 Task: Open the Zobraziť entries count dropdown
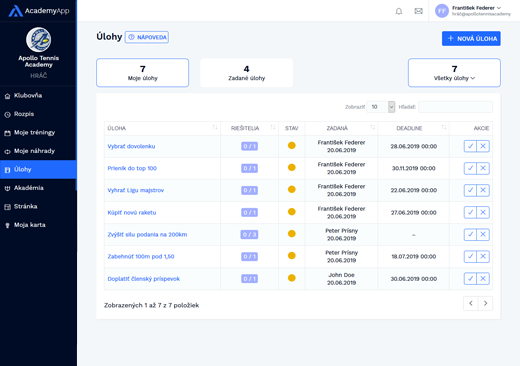[381, 107]
